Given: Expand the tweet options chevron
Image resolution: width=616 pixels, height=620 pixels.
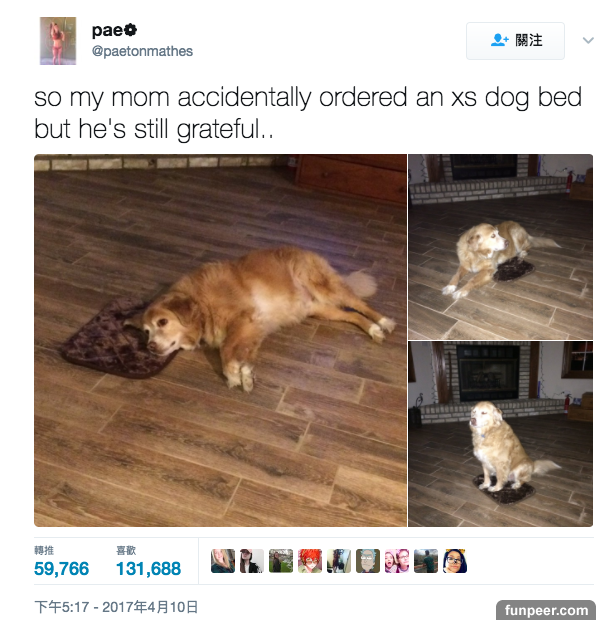Looking at the screenshot, I should (x=588, y=40).
